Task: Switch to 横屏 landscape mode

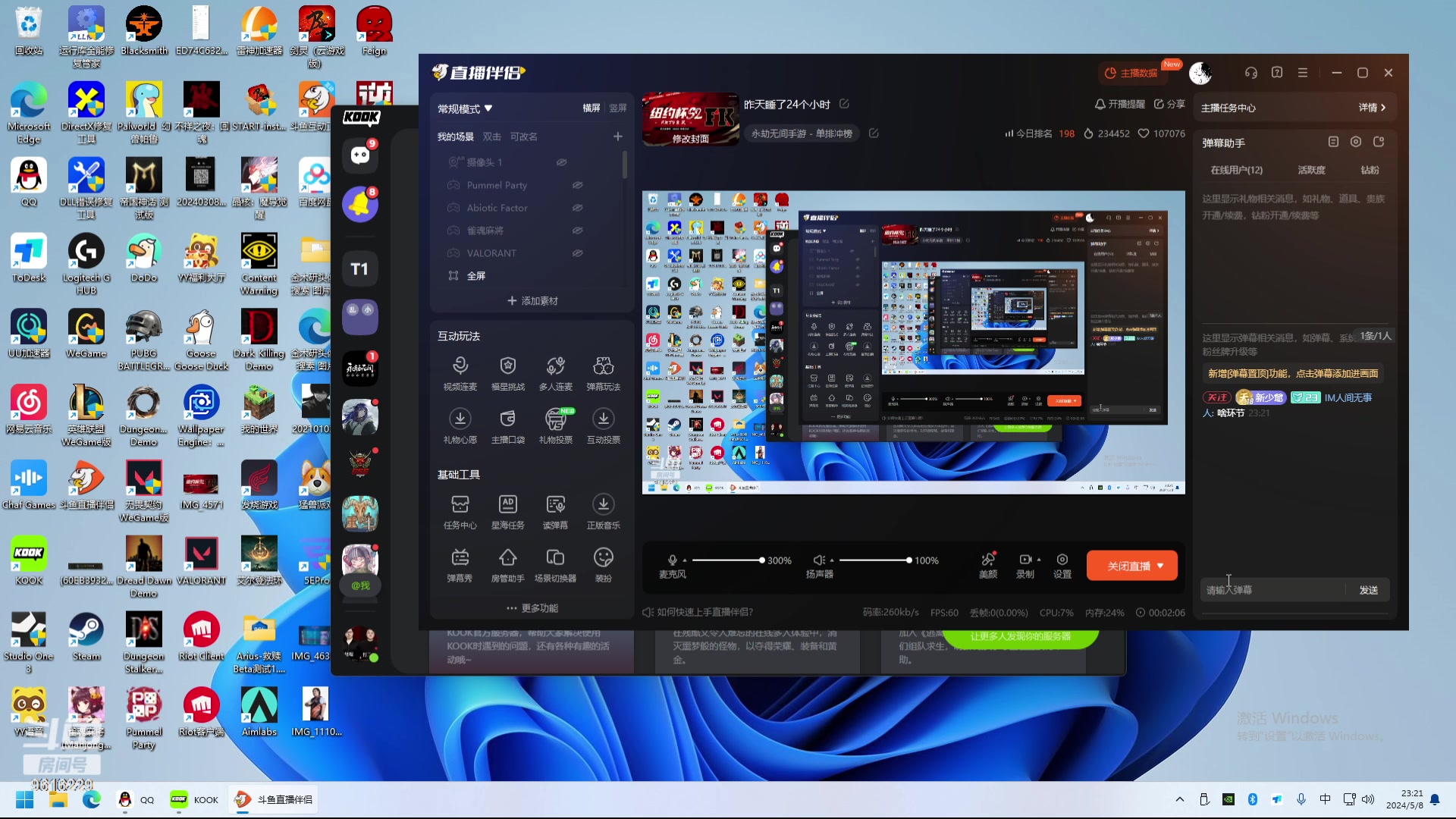Action: pyautogui.click(x=591, y=108)
